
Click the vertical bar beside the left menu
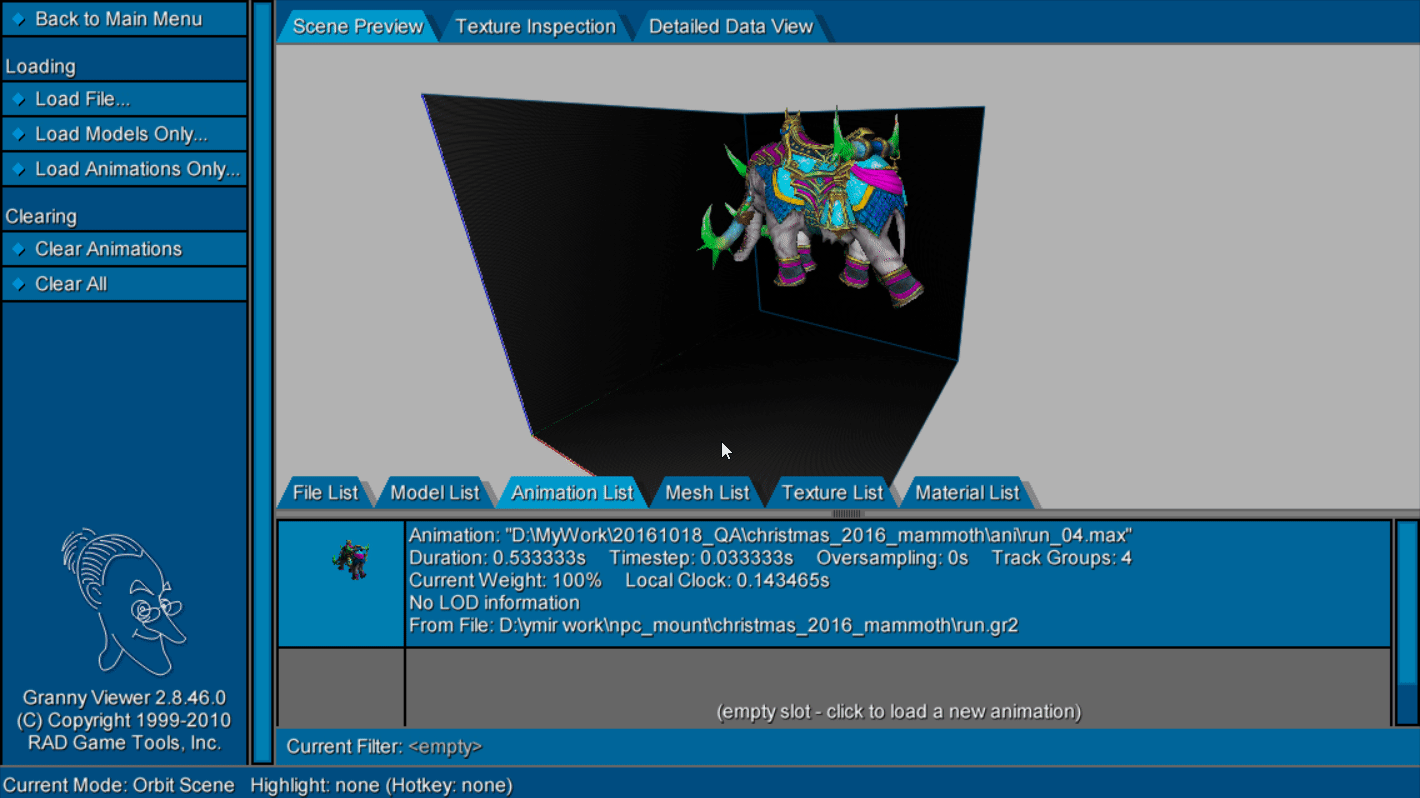coord(262,382)
